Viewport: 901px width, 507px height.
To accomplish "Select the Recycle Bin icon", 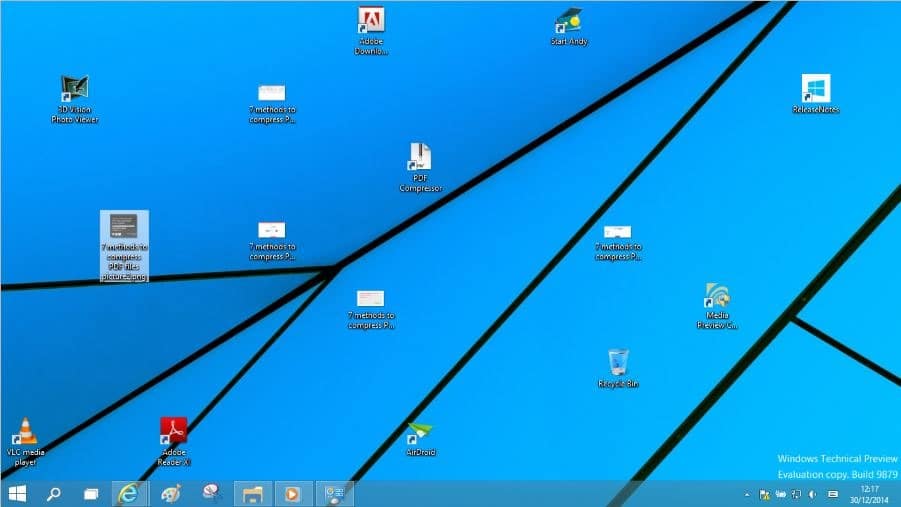I will 618,368.
